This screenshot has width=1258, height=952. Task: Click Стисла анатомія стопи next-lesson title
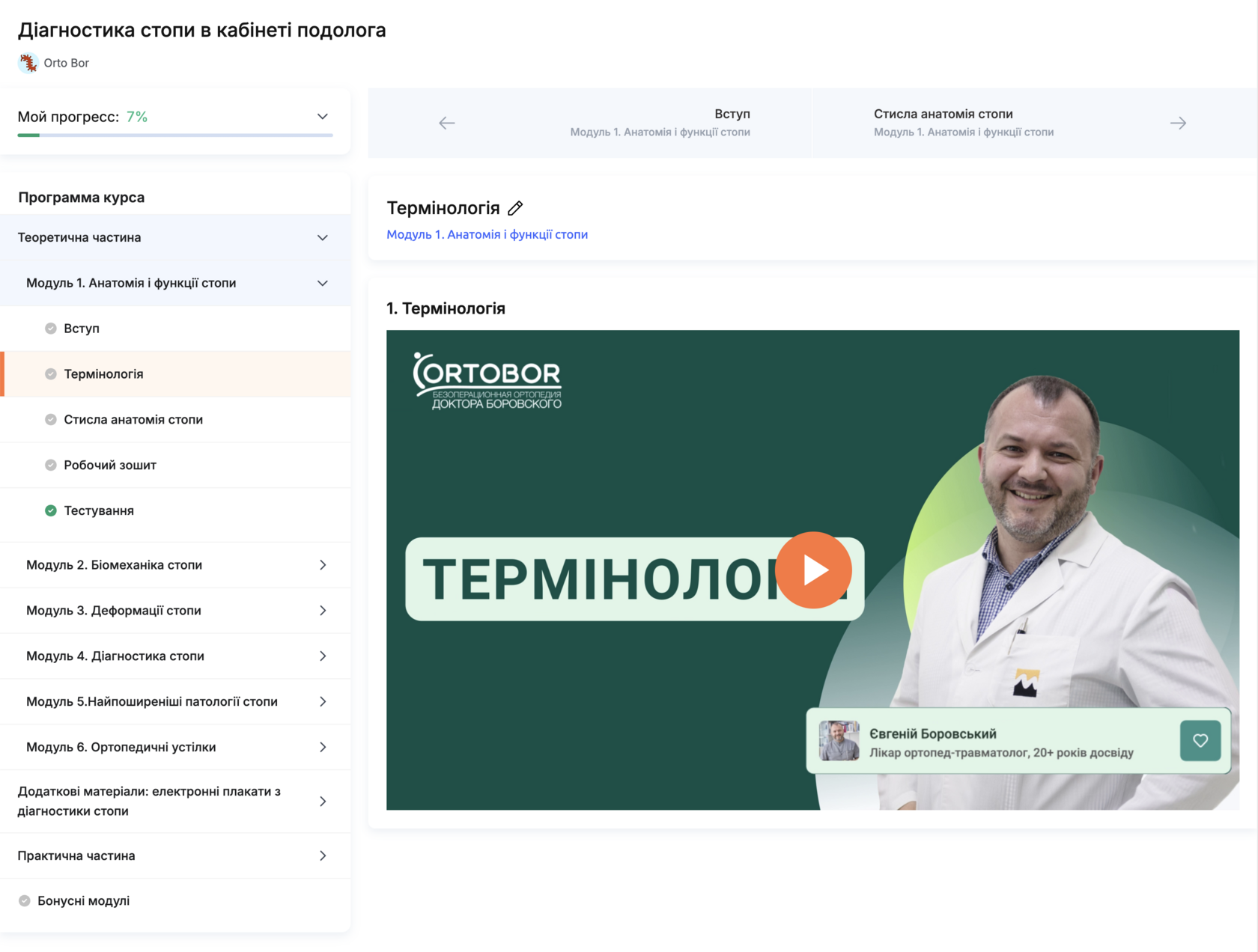[x=943, y=114]
